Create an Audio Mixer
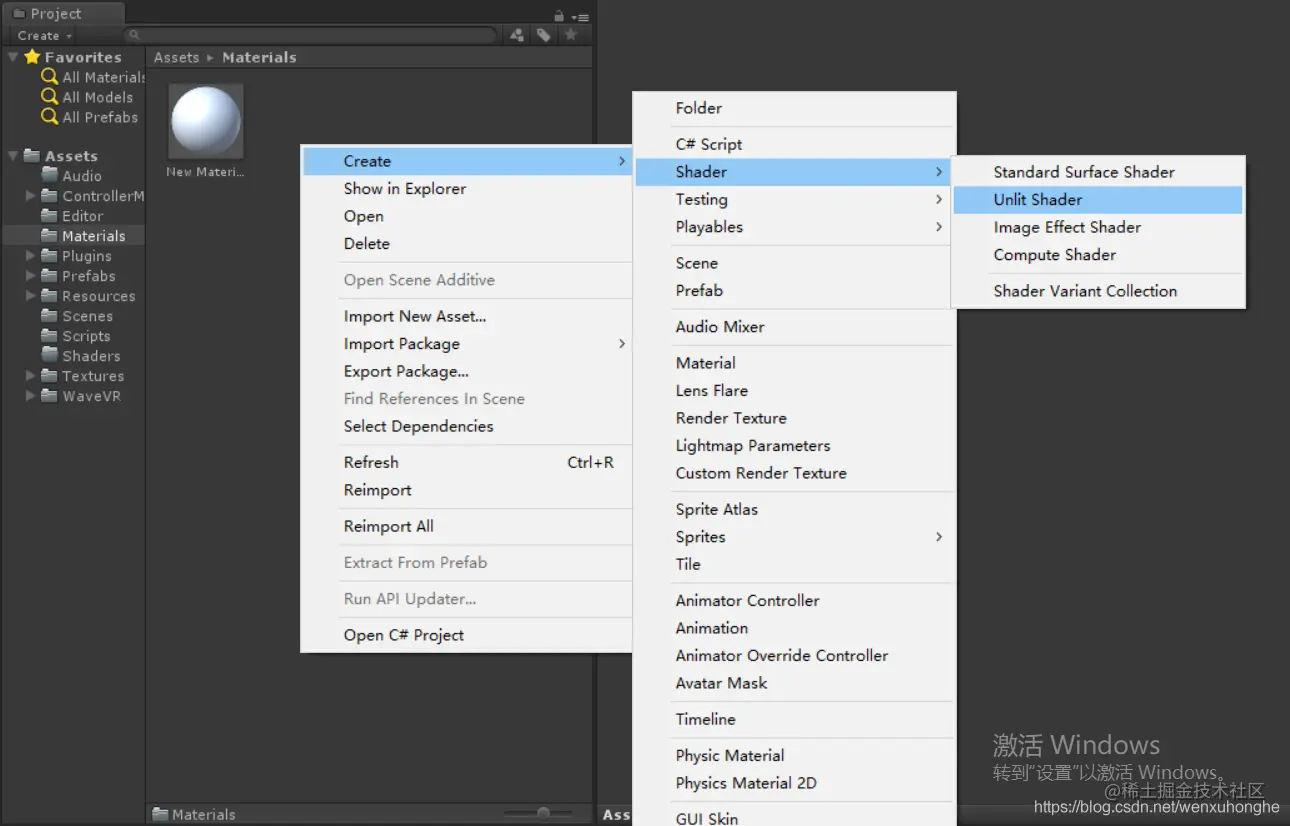 (x=795, y=327)
